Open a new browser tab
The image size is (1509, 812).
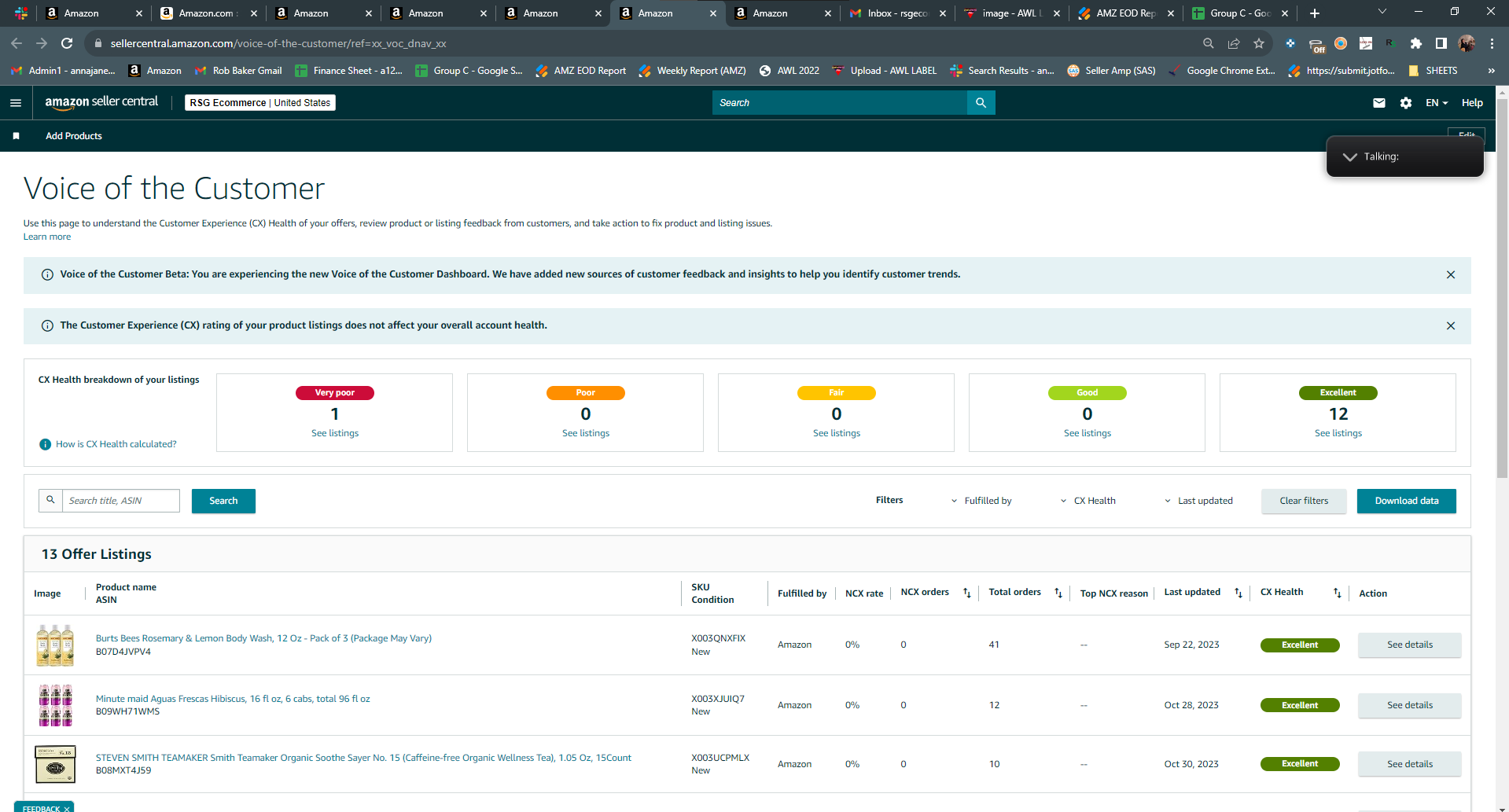[1315, 13]
